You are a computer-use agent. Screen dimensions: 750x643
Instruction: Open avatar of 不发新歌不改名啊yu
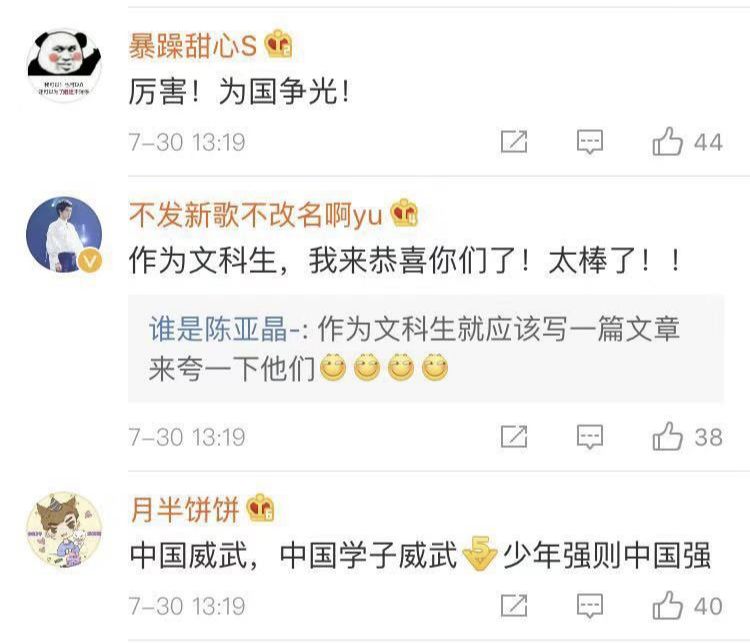tap(64, 235)
